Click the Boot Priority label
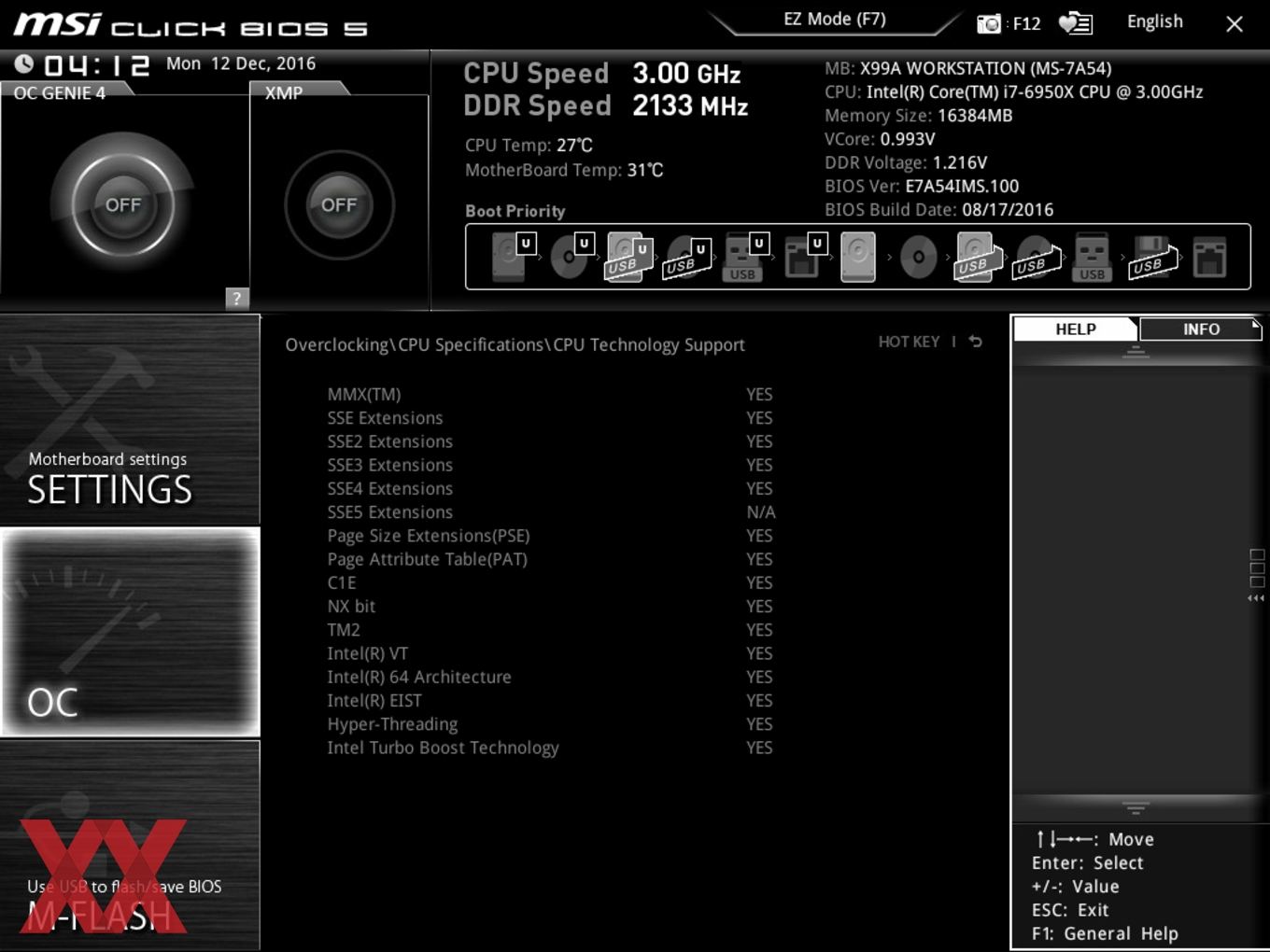Screen dimensions: 1270x952 [x=515, y=211]
